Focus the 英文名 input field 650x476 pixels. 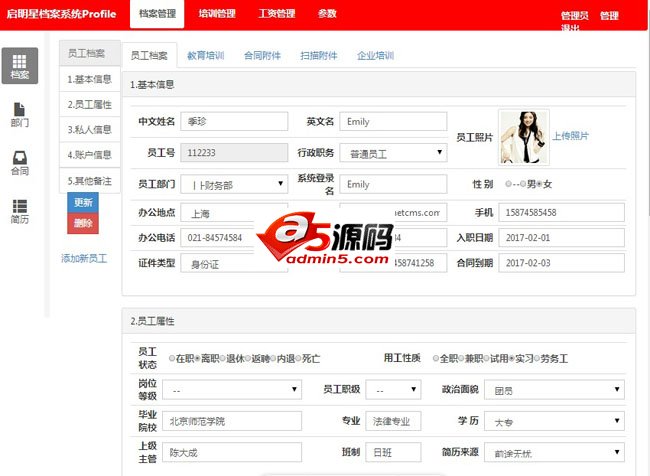pos(393,121)
